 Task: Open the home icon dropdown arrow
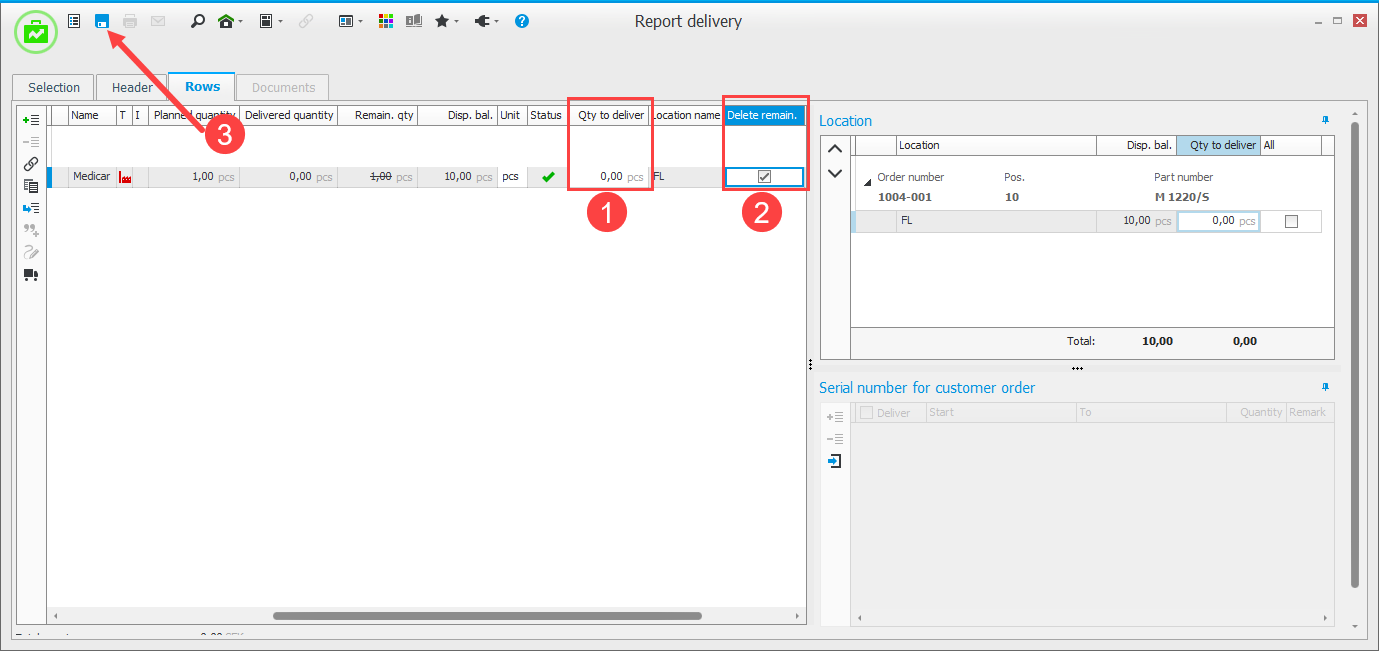pos(241,22)
